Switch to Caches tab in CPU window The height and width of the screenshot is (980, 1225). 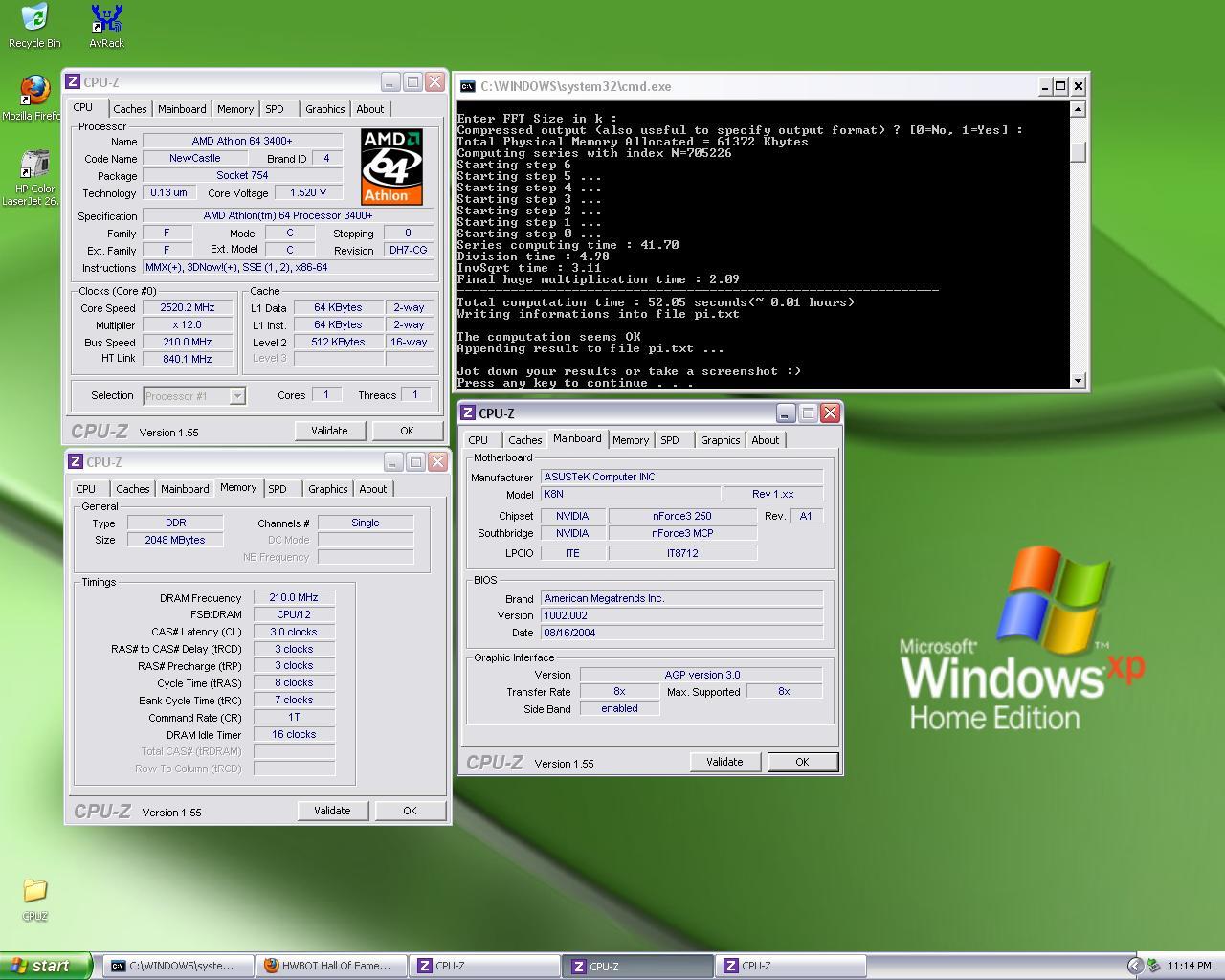(x=130, y=109)
